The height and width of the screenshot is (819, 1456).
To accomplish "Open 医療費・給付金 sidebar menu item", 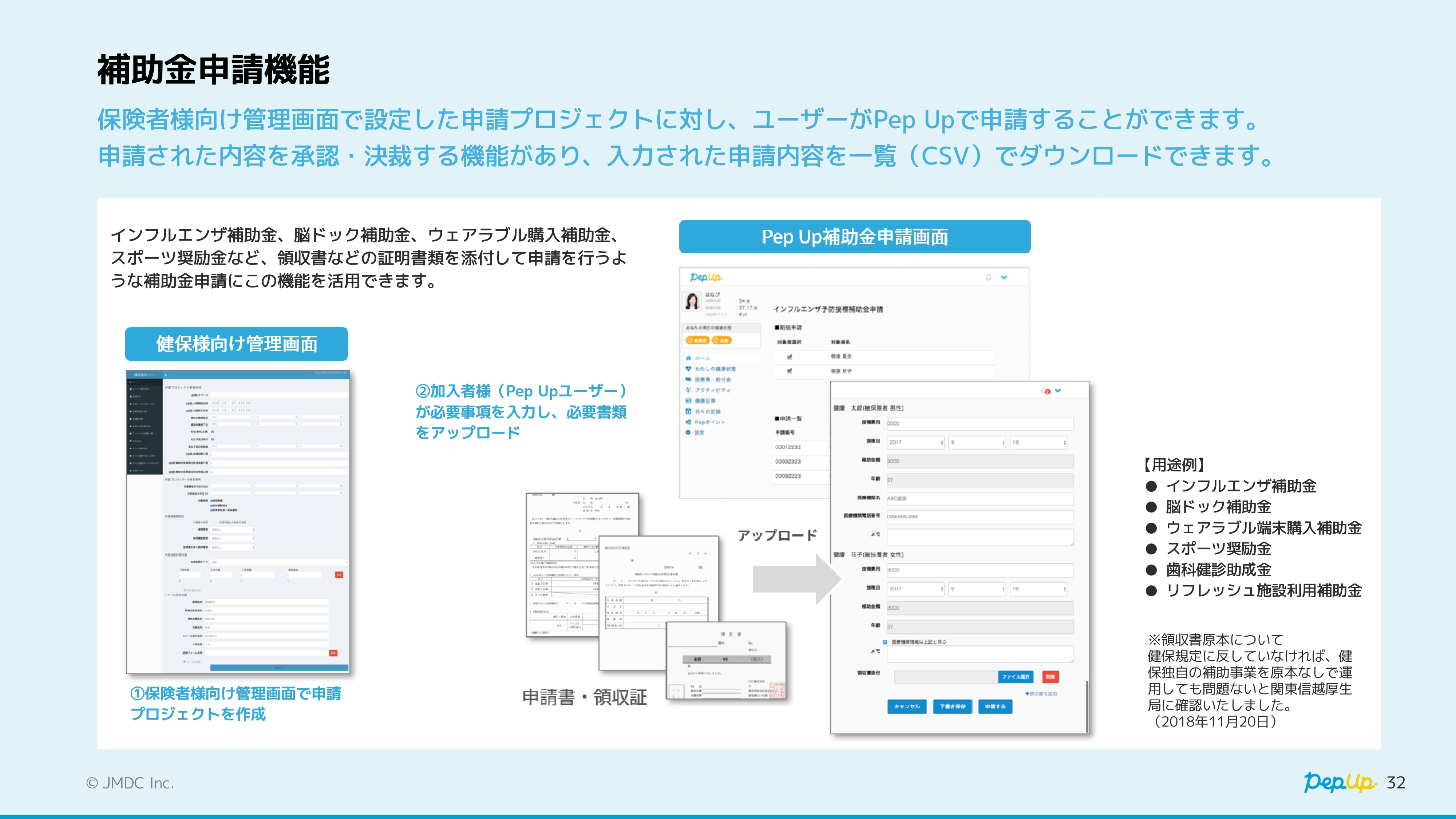I will point(712,379).
